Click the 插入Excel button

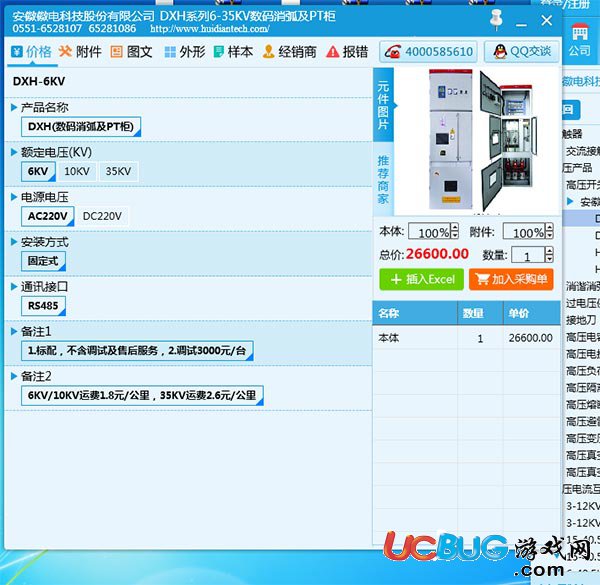coord(422,279)
